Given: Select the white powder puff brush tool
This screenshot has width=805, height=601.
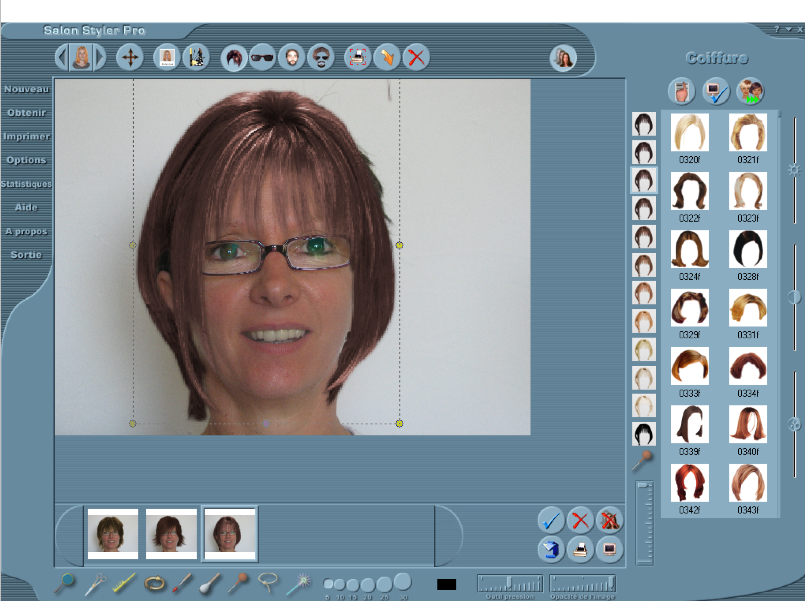Looking at the screenshot, I should [x=209, y=584].
